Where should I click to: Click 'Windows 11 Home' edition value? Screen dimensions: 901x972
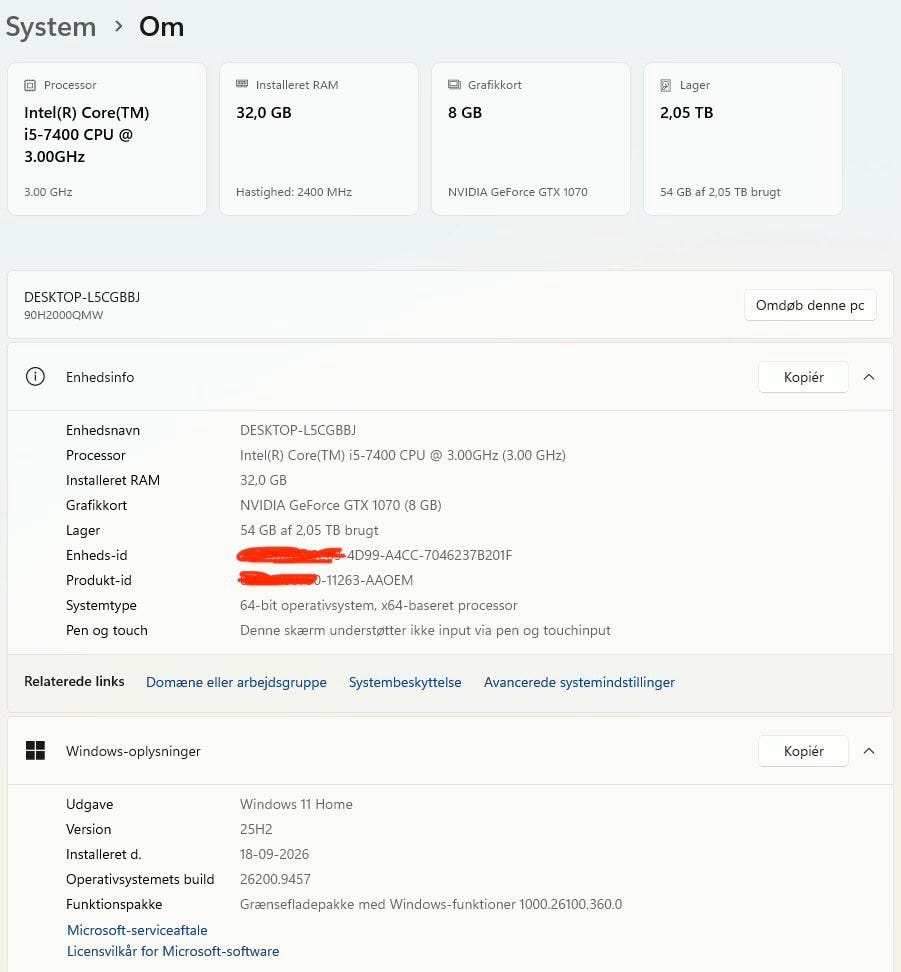pos(296,804)
